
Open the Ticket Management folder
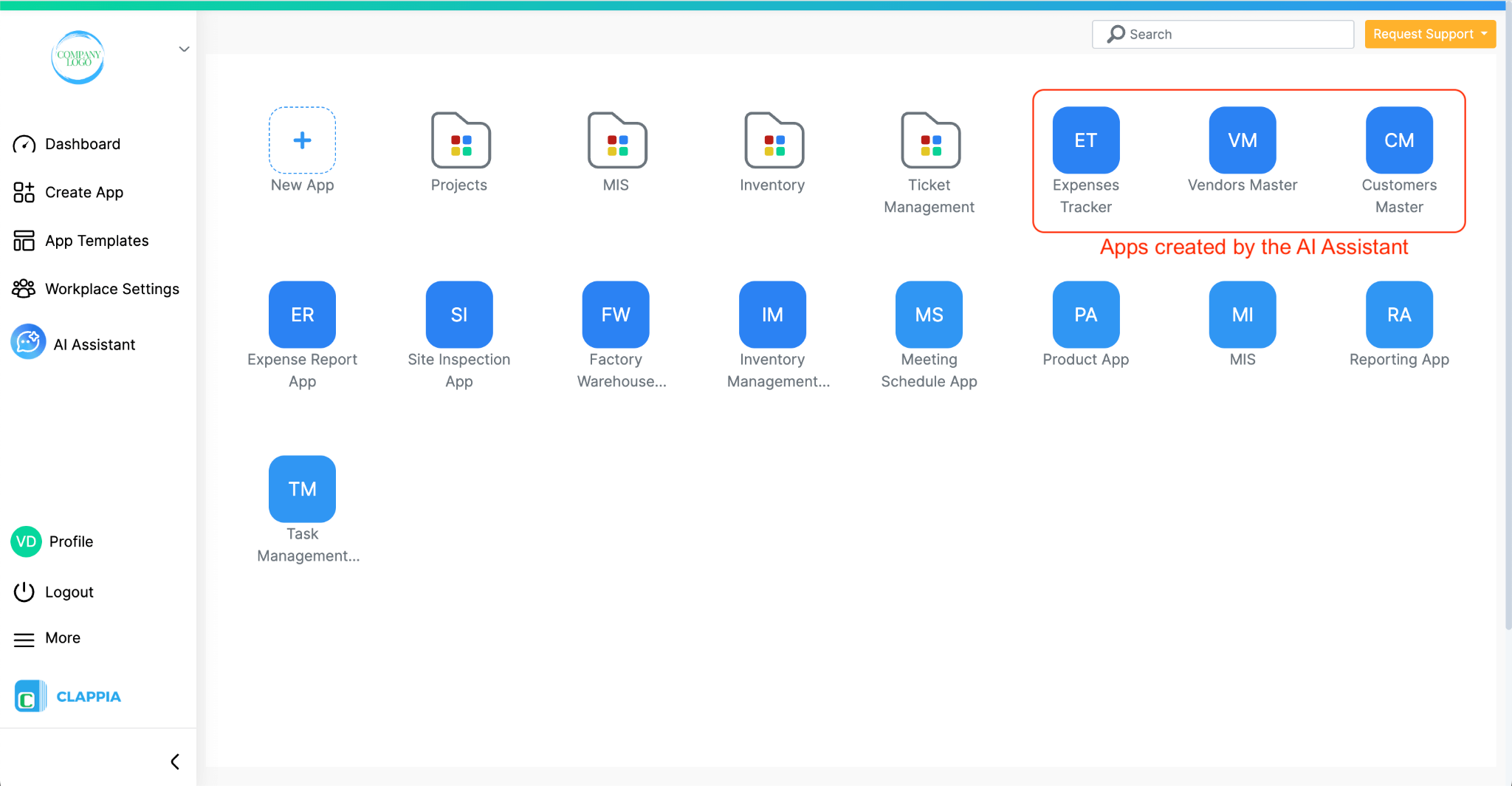(x=929, y=140)
